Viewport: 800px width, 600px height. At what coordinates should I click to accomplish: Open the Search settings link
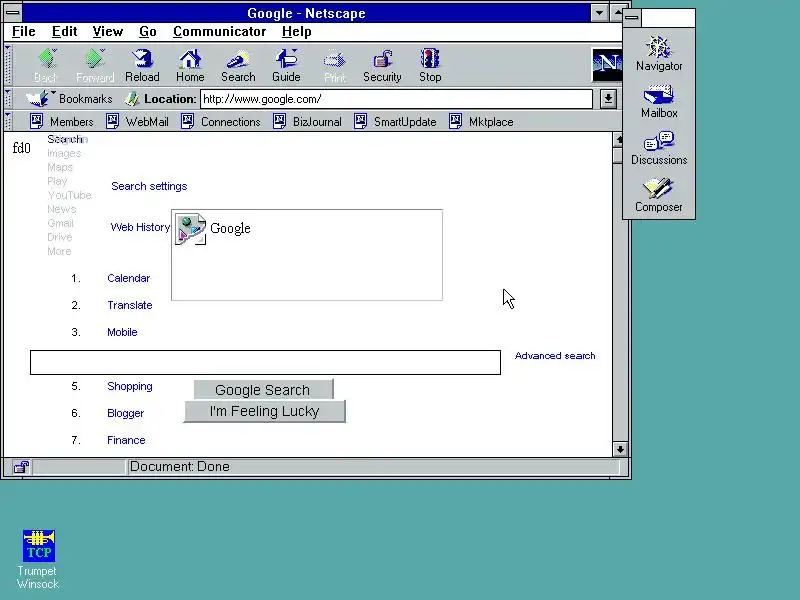149,186
